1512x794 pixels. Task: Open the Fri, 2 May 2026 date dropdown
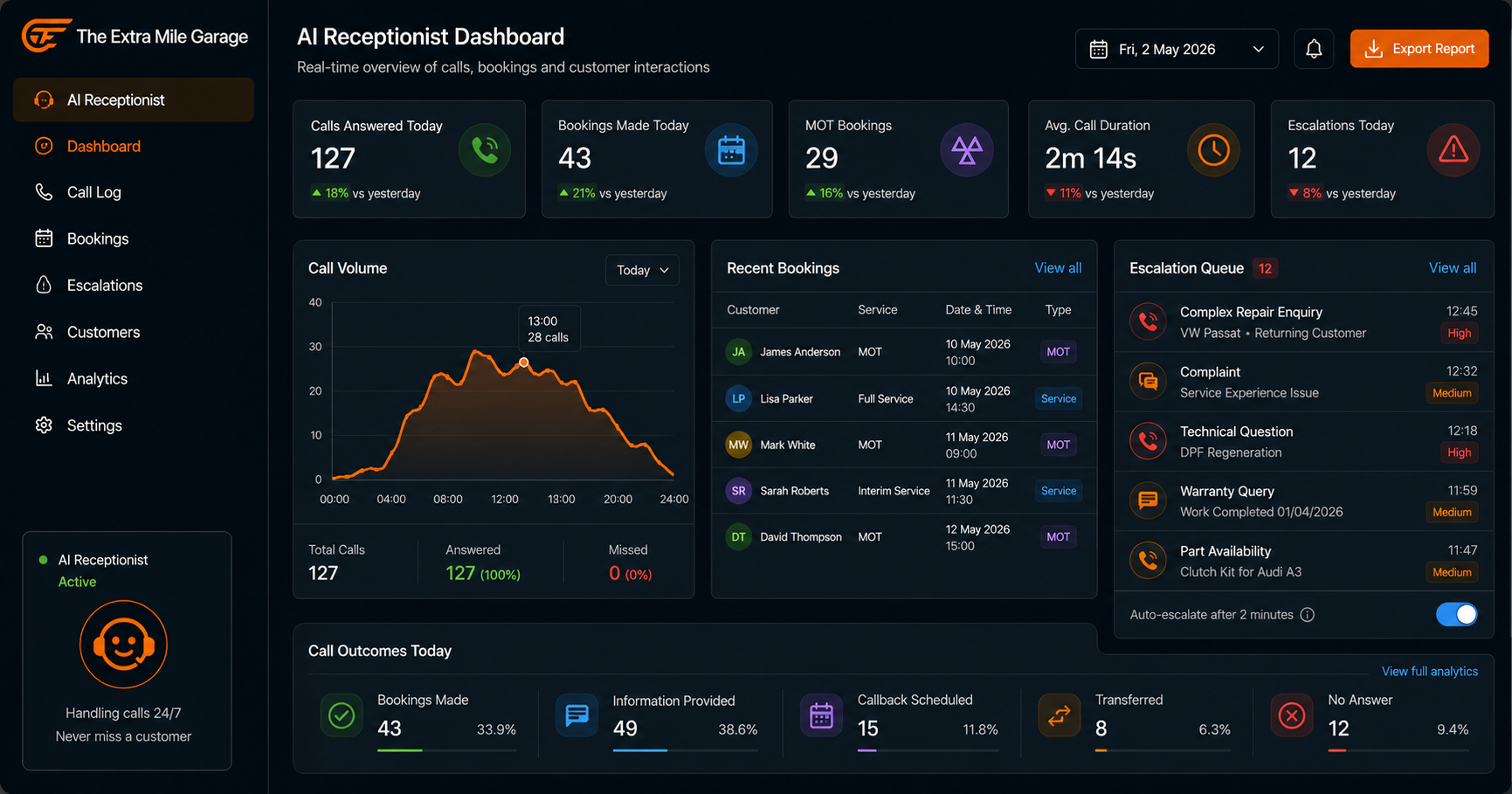[1177, 49]
